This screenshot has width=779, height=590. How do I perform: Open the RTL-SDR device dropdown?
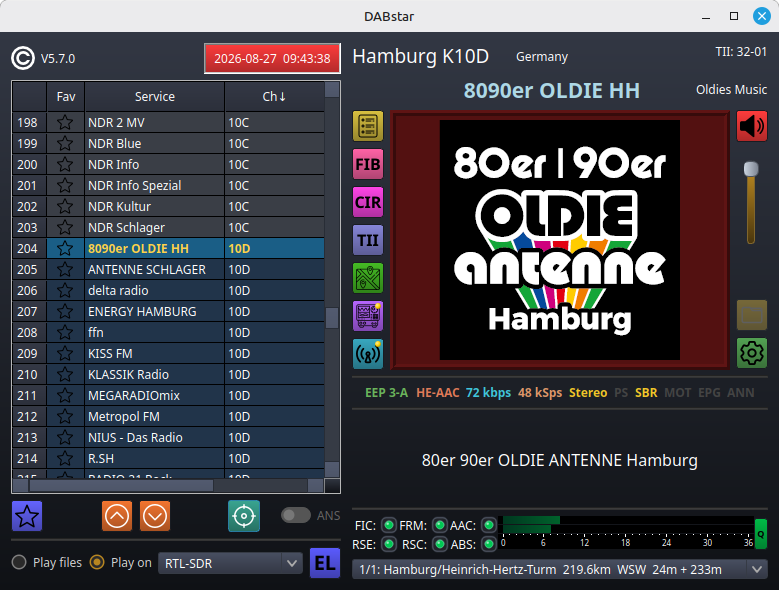(230, 563)
